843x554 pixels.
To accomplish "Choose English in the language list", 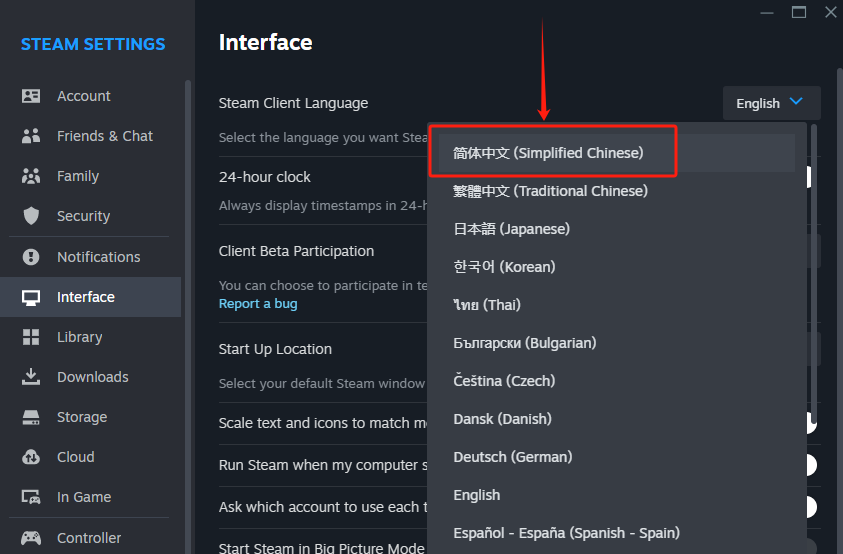I will tap(617, 495).
